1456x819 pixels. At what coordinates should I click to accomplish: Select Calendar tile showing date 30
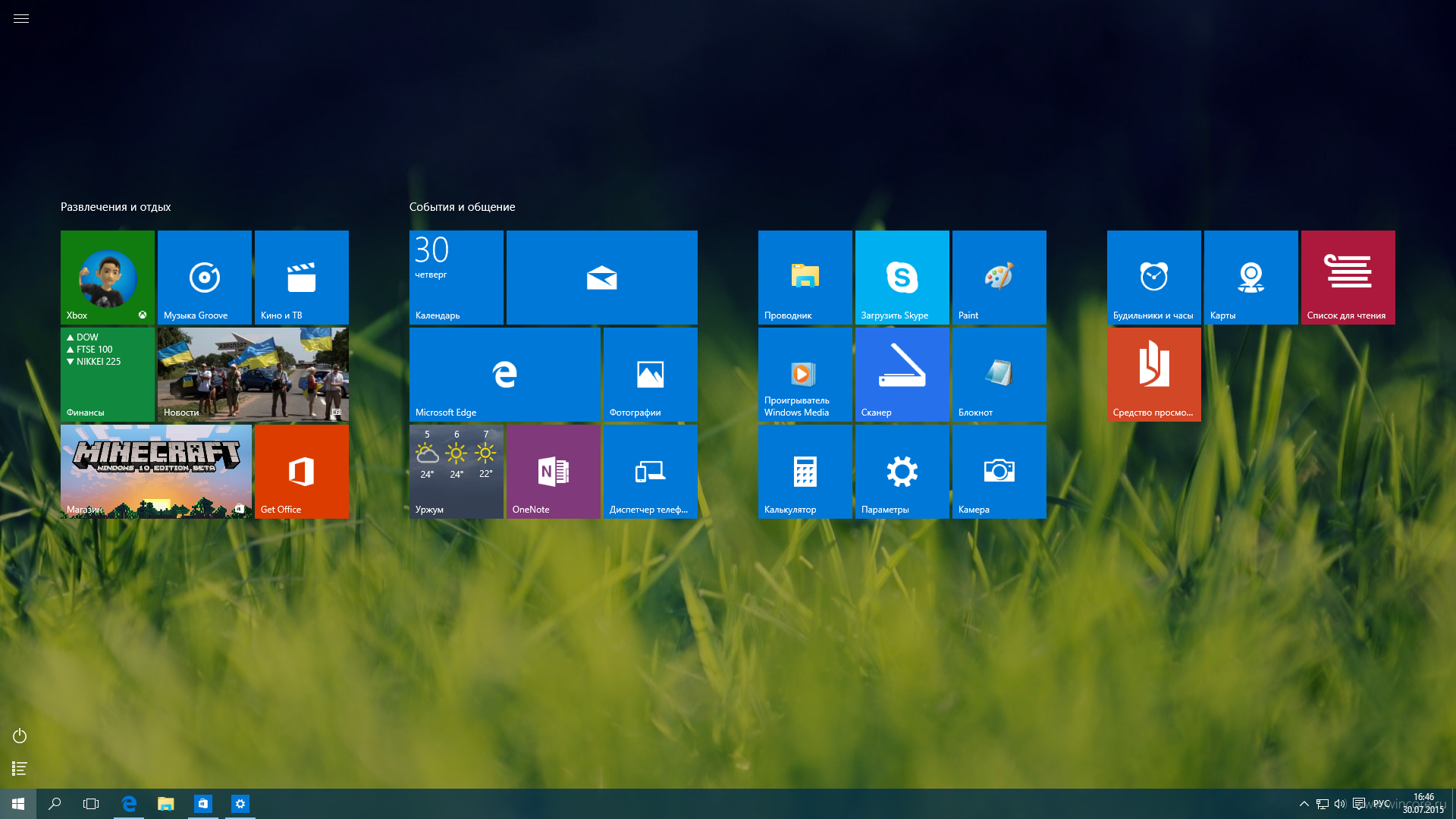[456, 277]
